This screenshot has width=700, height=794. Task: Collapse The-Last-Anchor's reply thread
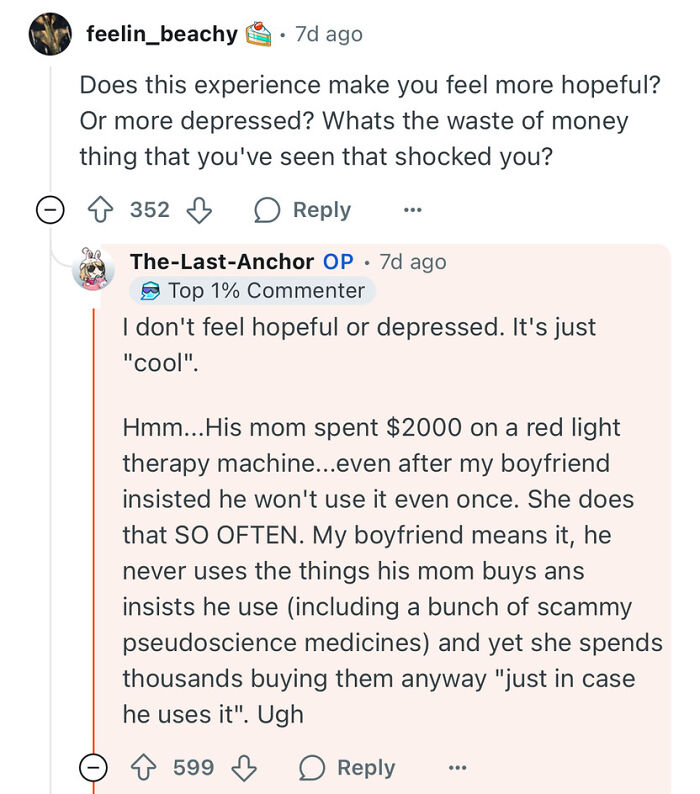pos(95,767)
